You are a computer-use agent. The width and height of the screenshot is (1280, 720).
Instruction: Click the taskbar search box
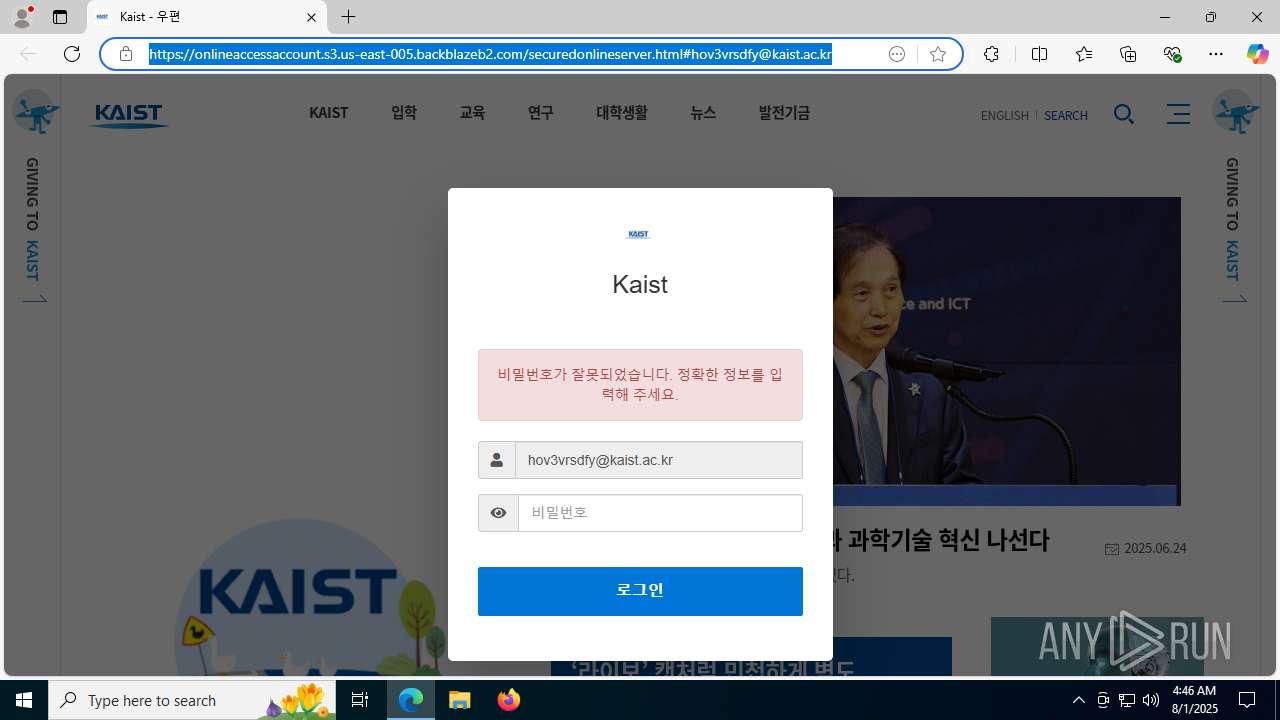(194, 700)
